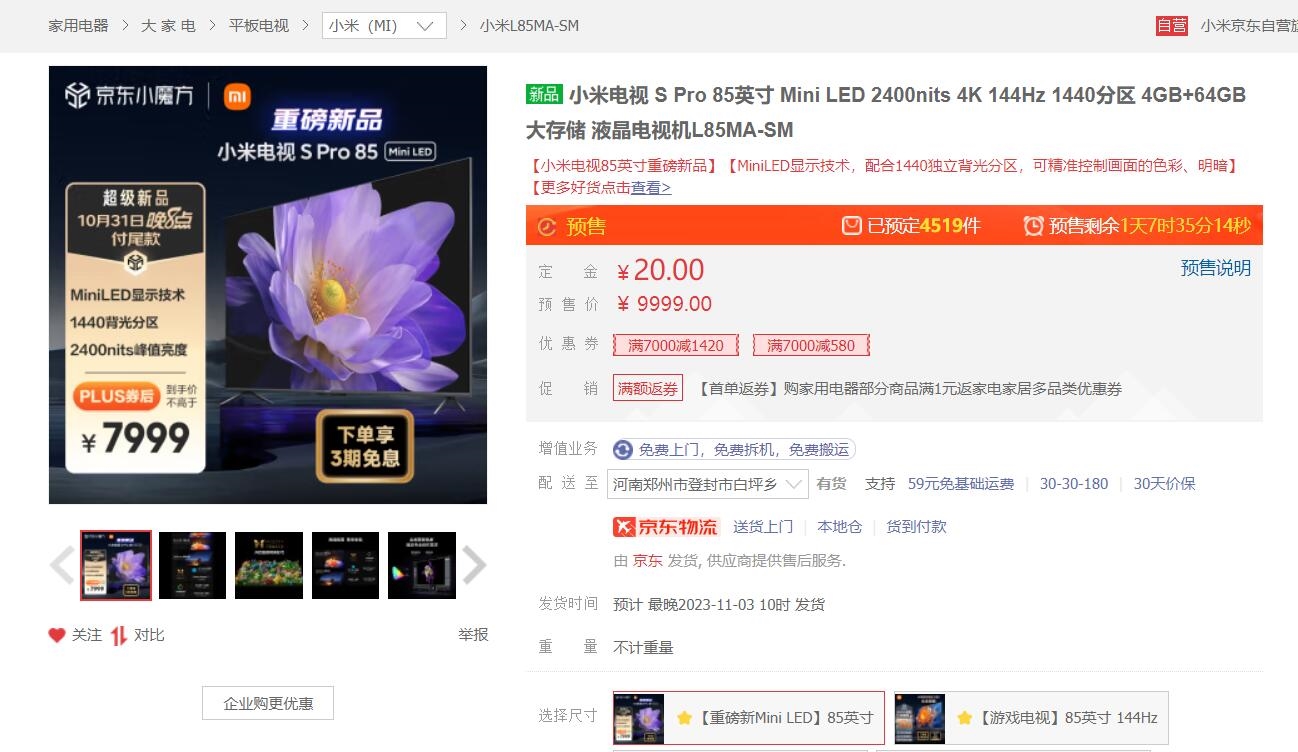Screen dimensions: 1298x752
Task: Click the 自营 badge at top right
Action: [1171, 26]
